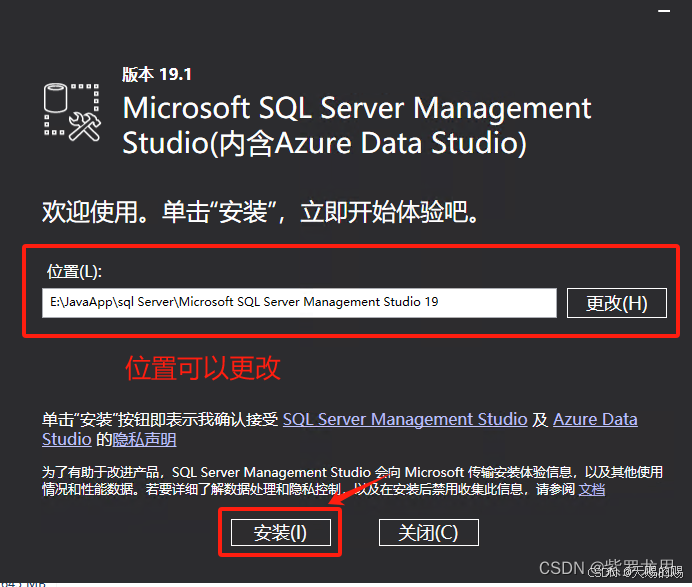Viewport: 692px width, 587px height.
Task: Open the privacy statement (隐私声明) link
Action: pos(144,440)
